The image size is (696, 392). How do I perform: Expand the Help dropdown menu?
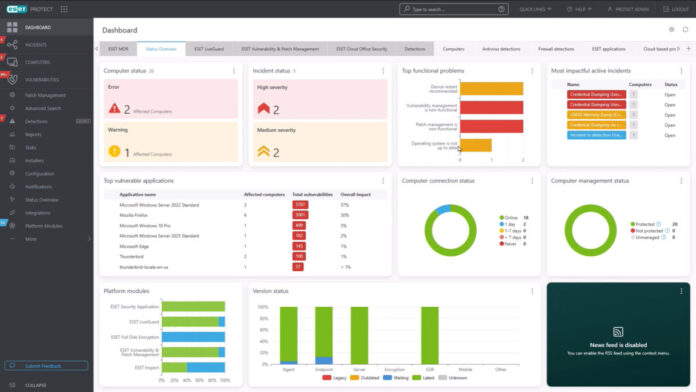[x=579, y=9]
